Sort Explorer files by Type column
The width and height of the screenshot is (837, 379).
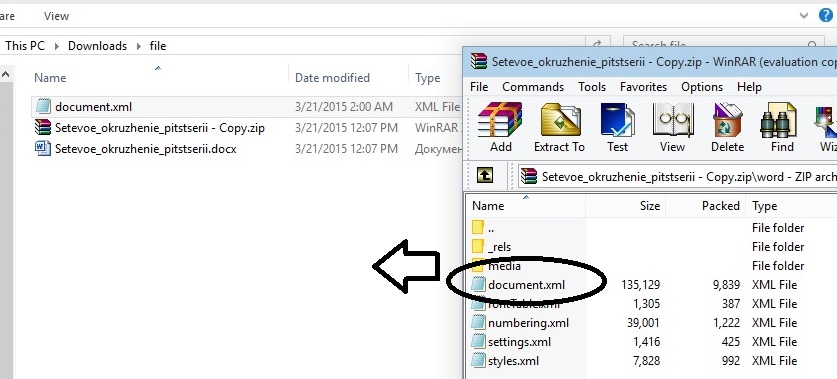tap(428, 78)
